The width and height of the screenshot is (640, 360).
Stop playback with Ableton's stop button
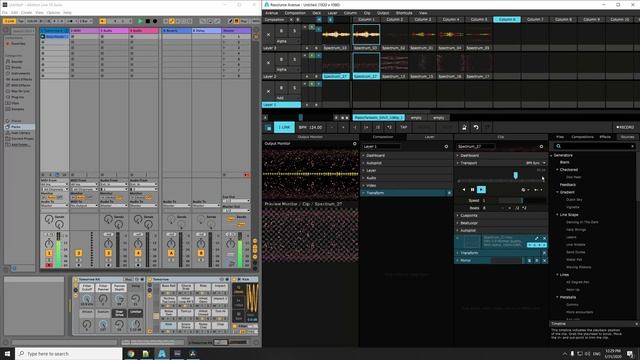tap(147, 21)
